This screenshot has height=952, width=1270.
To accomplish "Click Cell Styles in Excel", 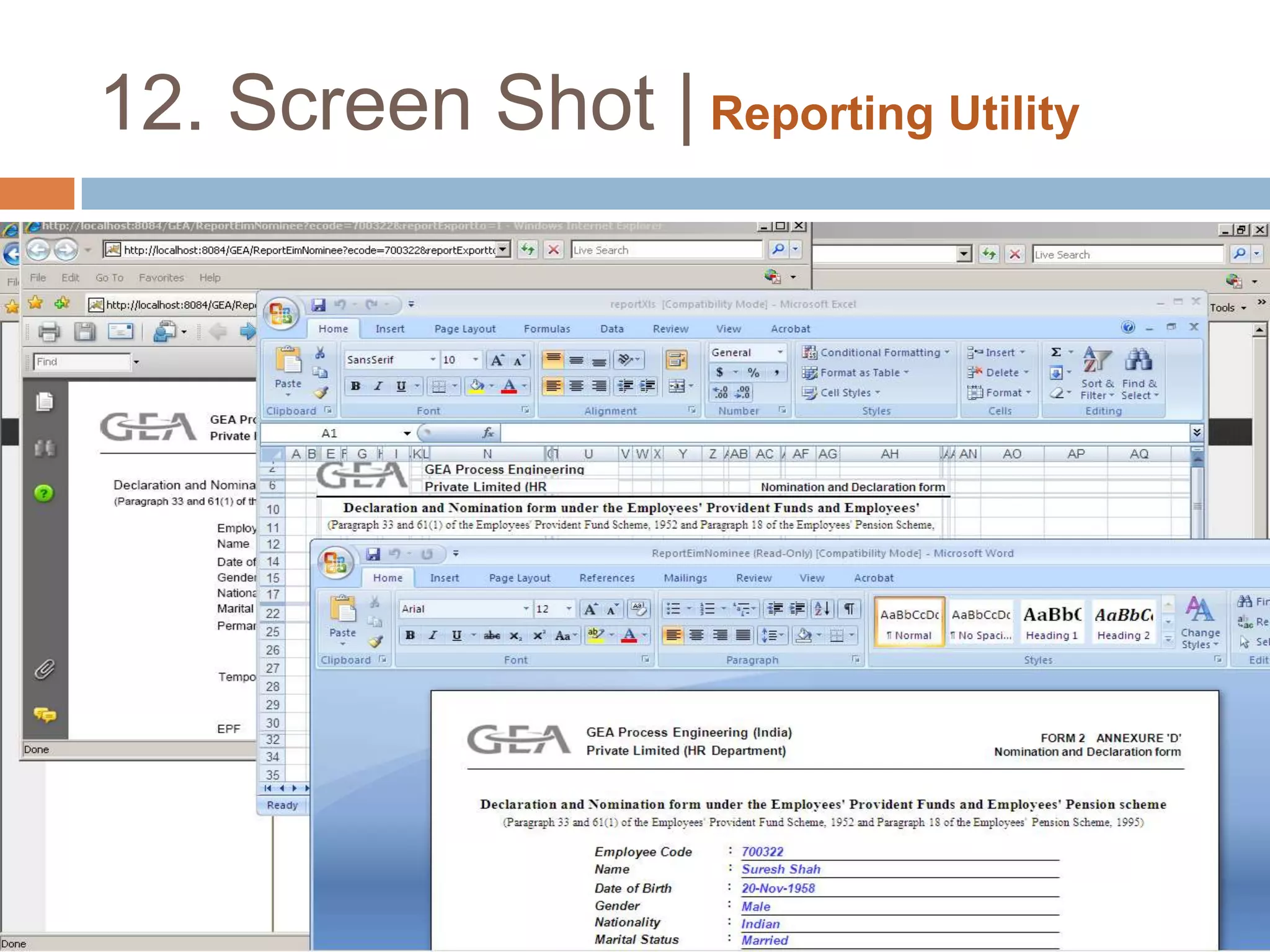I will click(841, 392).
